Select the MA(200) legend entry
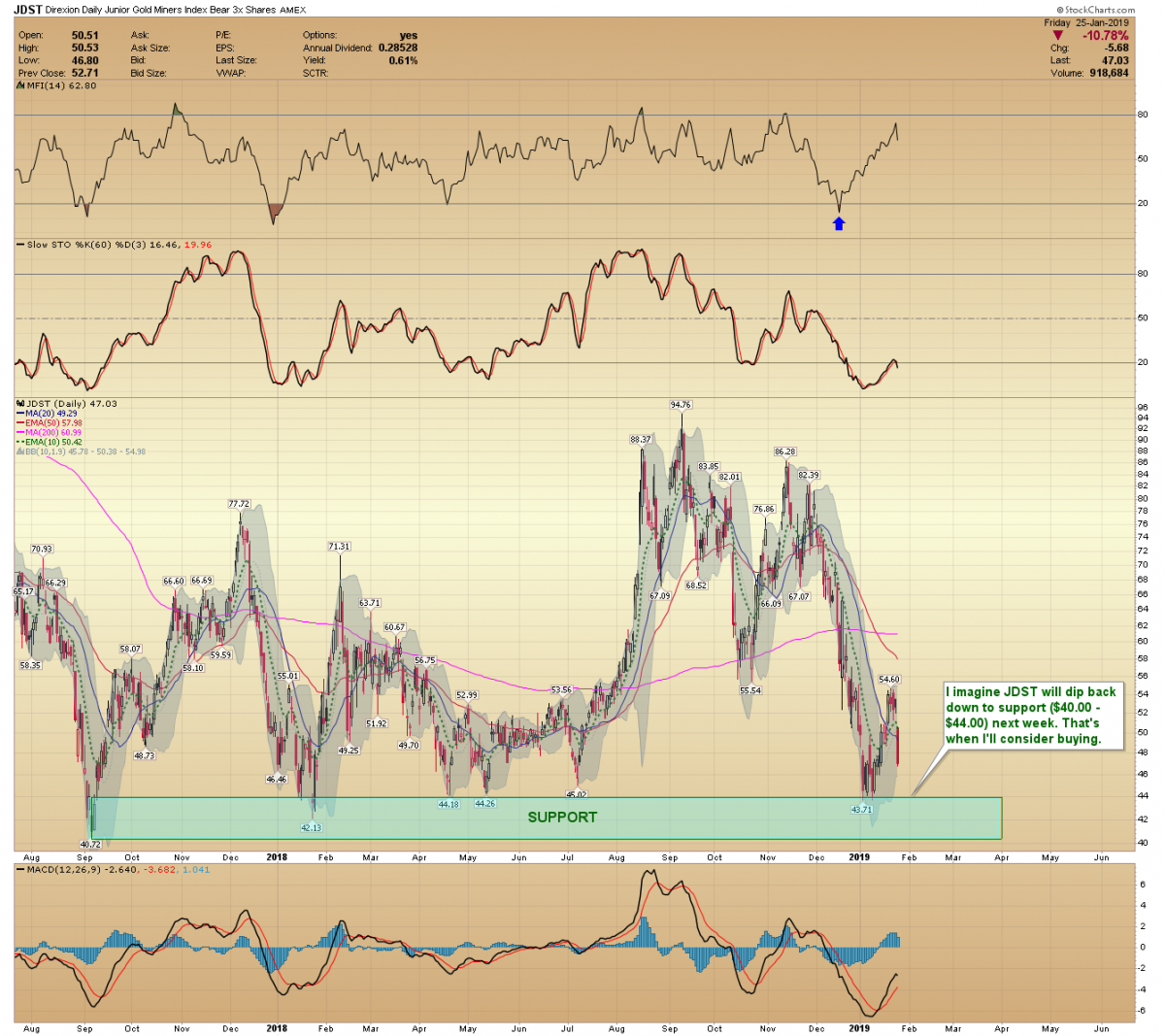The image size is (1165, 1036). [54, 433]
